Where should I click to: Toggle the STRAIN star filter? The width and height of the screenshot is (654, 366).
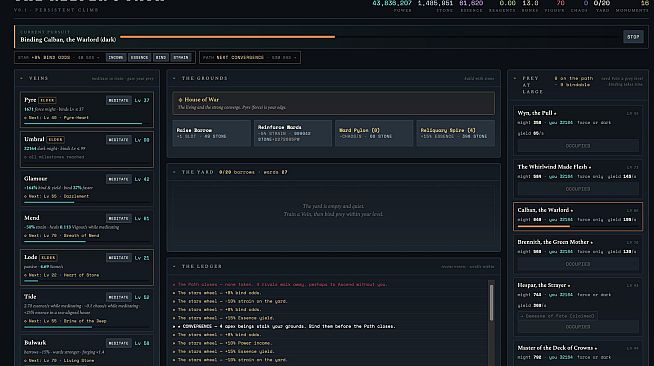181,58
